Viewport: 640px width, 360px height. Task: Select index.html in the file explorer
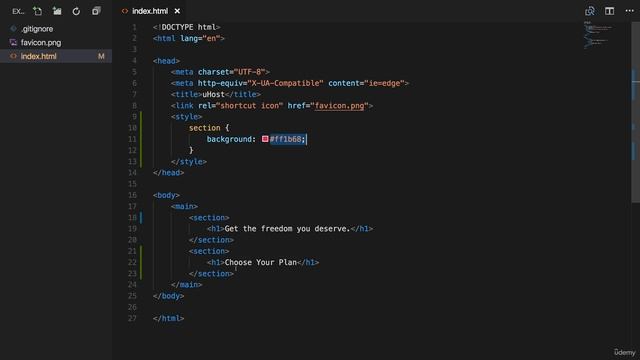pyautogui.click(x=56, y=56)
